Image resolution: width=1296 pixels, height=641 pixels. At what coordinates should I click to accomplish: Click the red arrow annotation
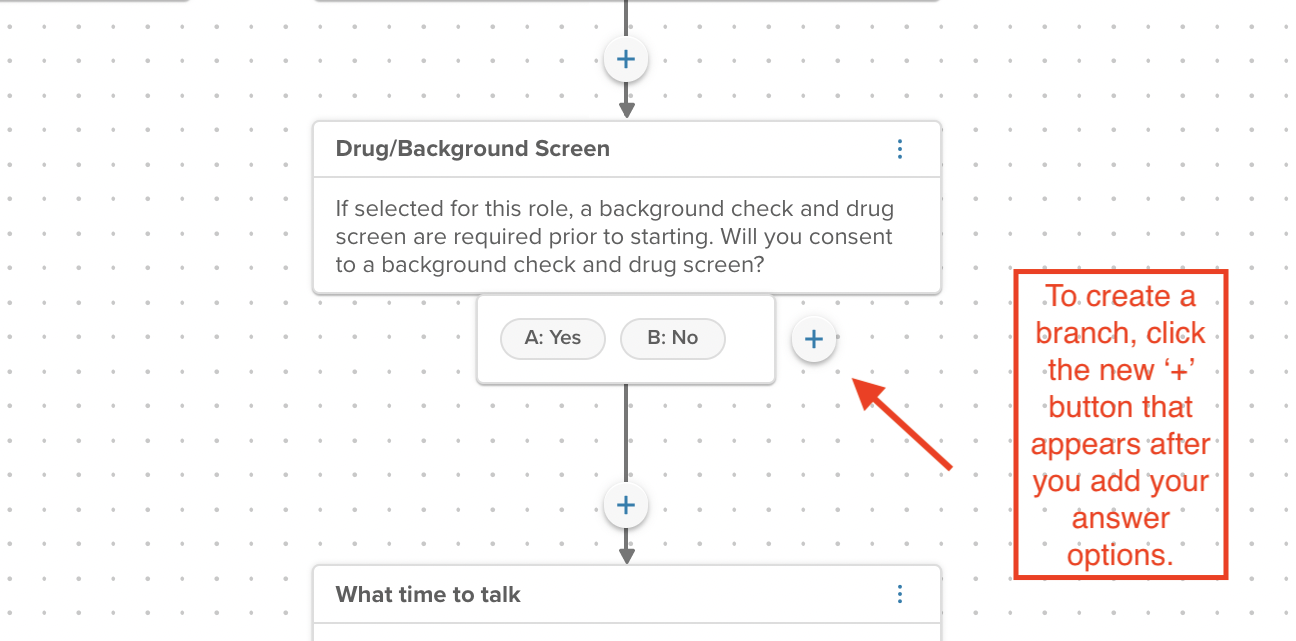pos(900,420)
